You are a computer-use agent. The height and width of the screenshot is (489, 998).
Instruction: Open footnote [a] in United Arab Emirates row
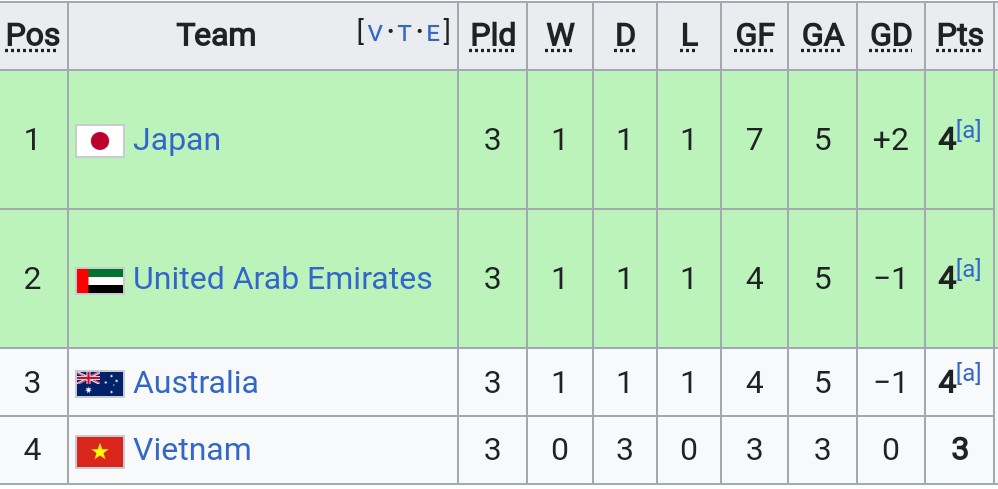coord(969,270)
